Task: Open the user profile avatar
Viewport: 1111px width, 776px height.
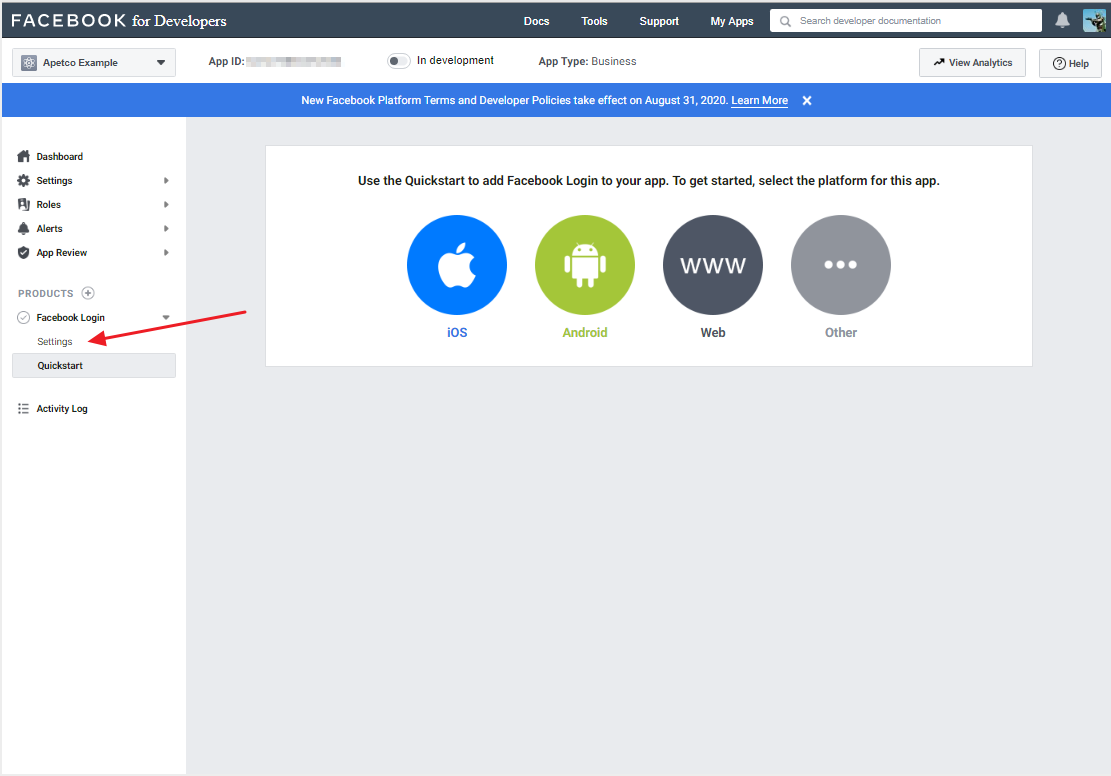Action: point(1094,21)
